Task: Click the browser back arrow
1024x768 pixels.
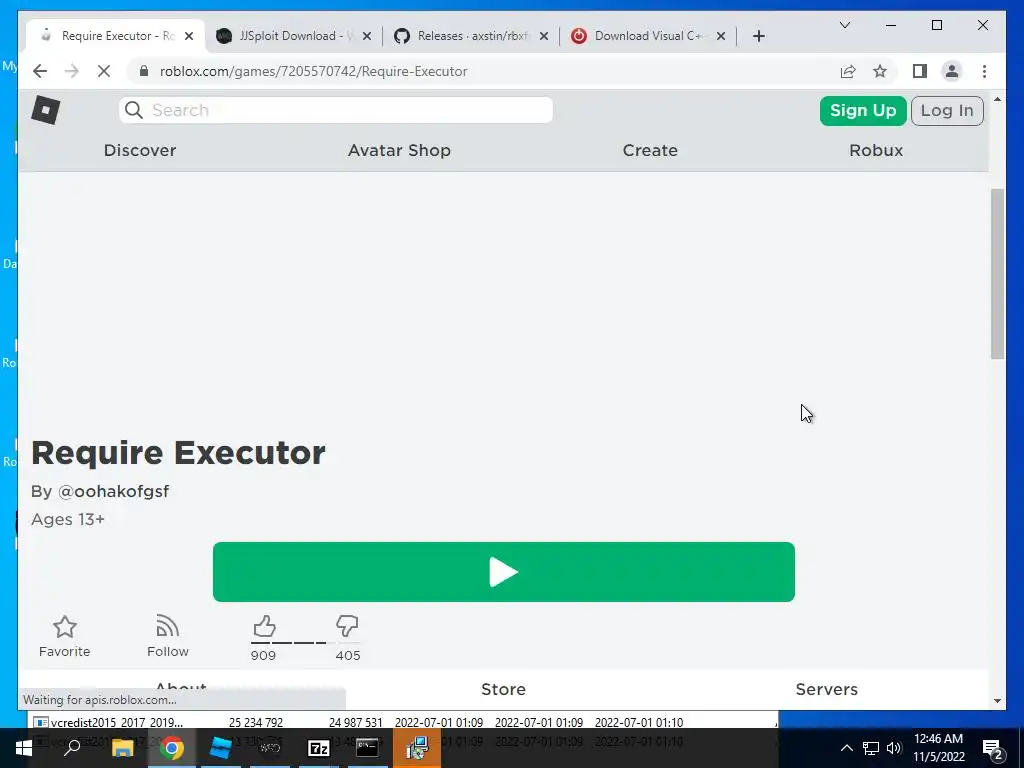Action: click(40, 71)
